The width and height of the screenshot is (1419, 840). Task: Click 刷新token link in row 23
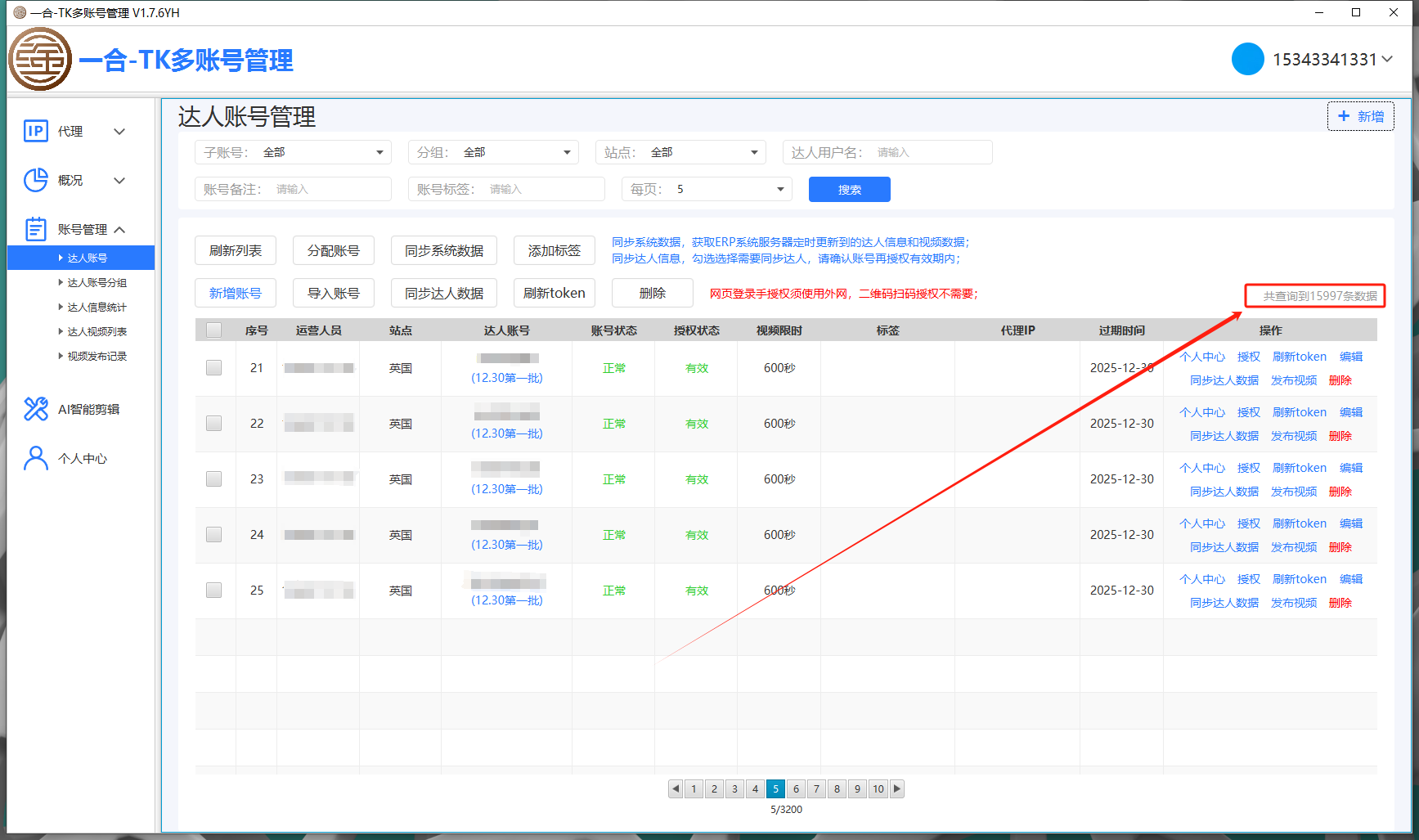click(x=1300, y=468)
